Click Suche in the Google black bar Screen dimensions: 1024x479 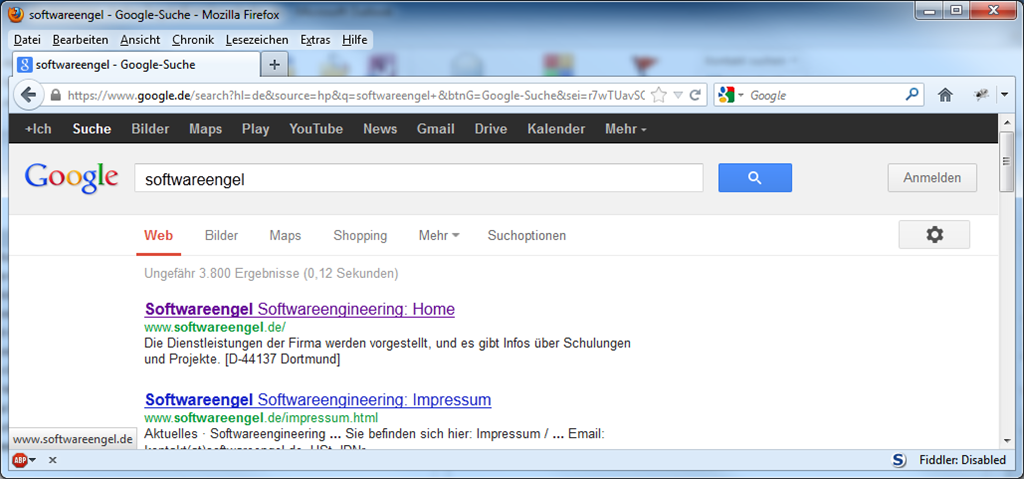coord(91,129)
